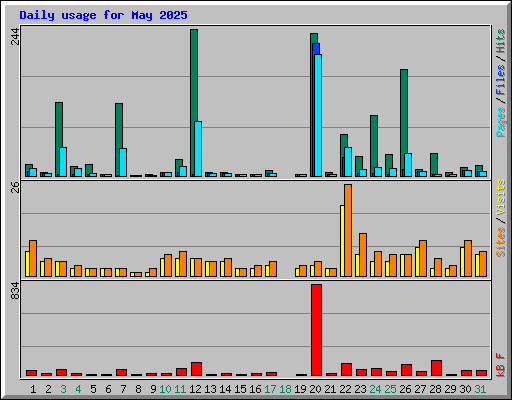Click the day 15 axis label
Screen dimensions: 512x400
(240, 389)
